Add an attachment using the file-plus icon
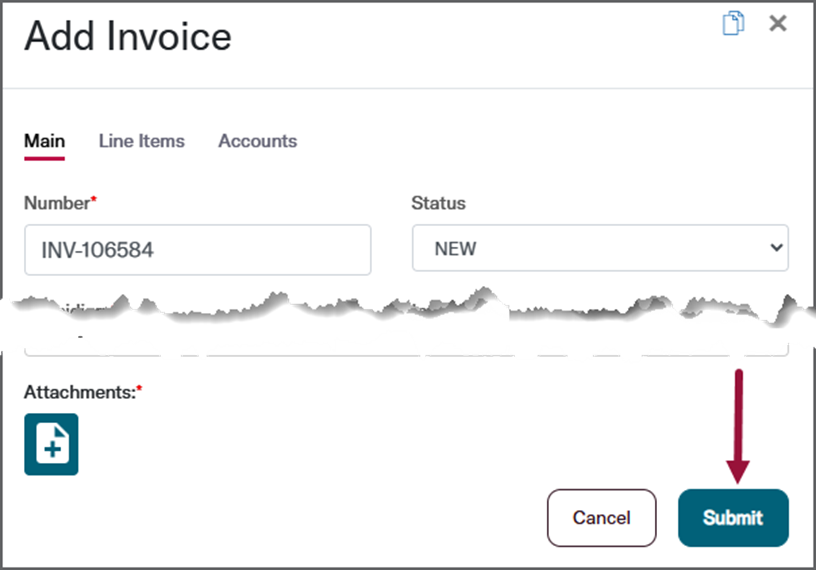Image resolution: width=816 pixels, height=570 pixels. 51,444
